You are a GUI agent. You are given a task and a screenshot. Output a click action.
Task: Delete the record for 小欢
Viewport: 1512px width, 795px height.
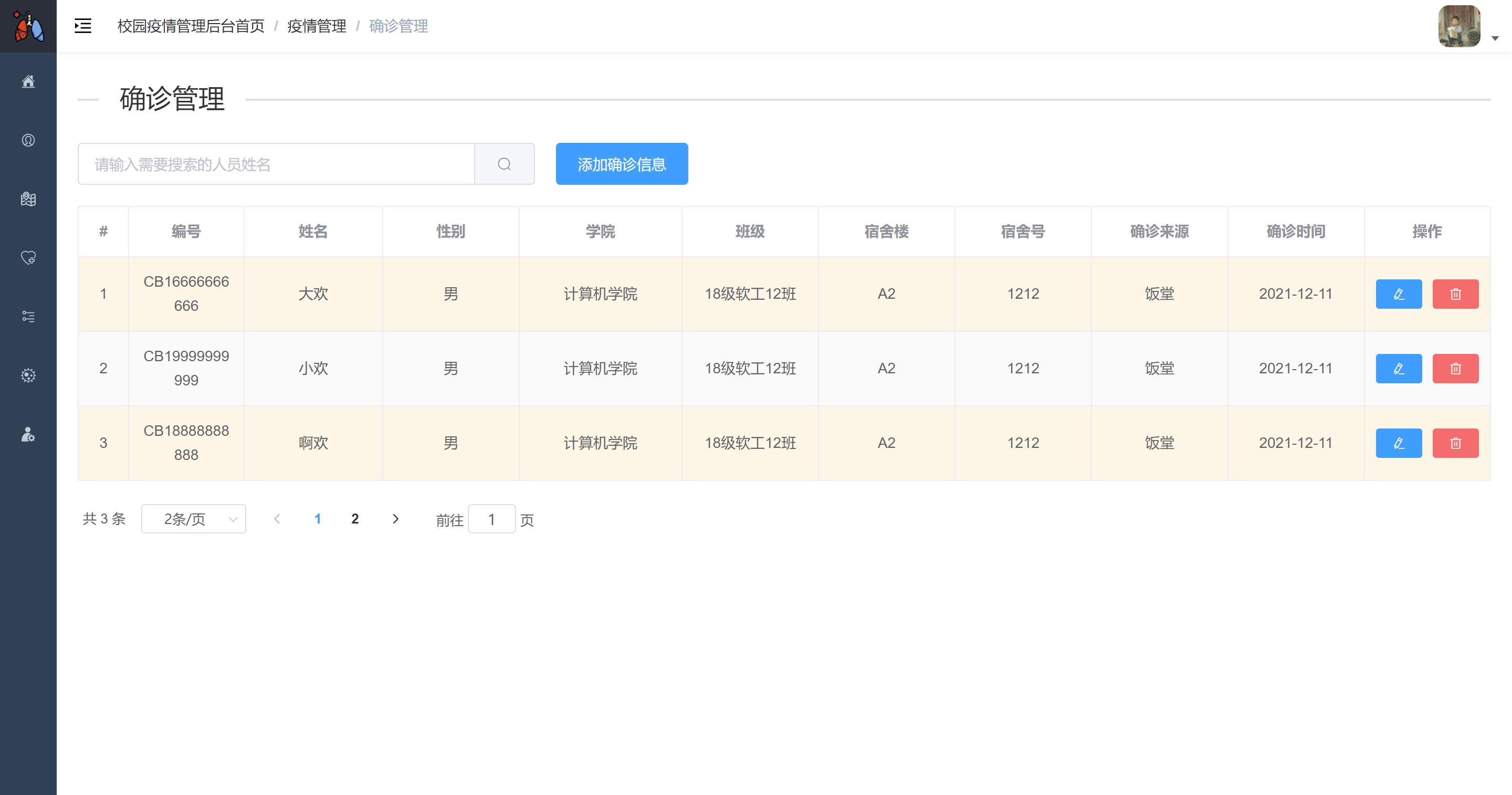1454,368
